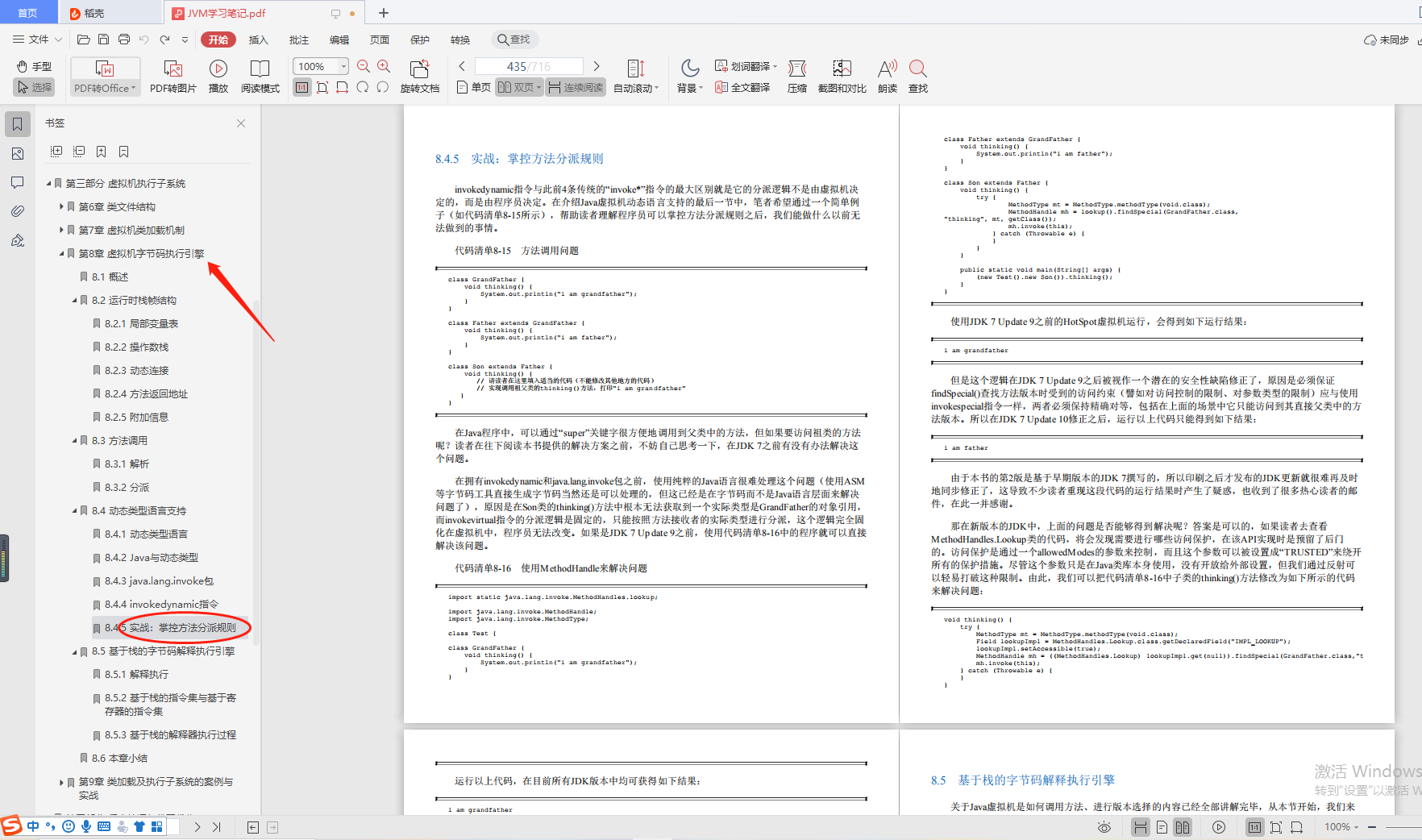
Task: Click the save icon in the quick toolbar
Action: click(103, 40)
